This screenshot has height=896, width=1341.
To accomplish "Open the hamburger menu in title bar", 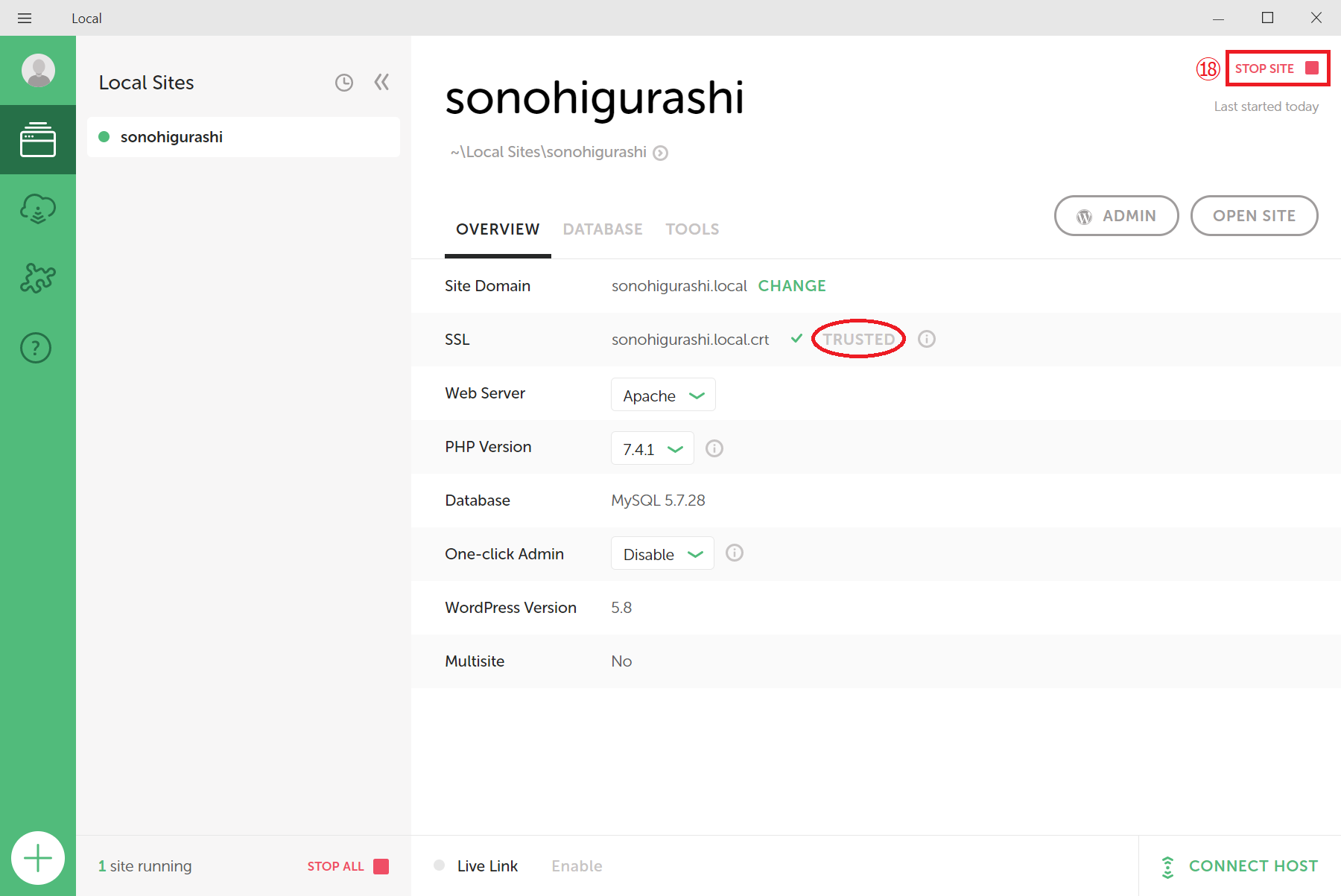I will coord(25,18).
